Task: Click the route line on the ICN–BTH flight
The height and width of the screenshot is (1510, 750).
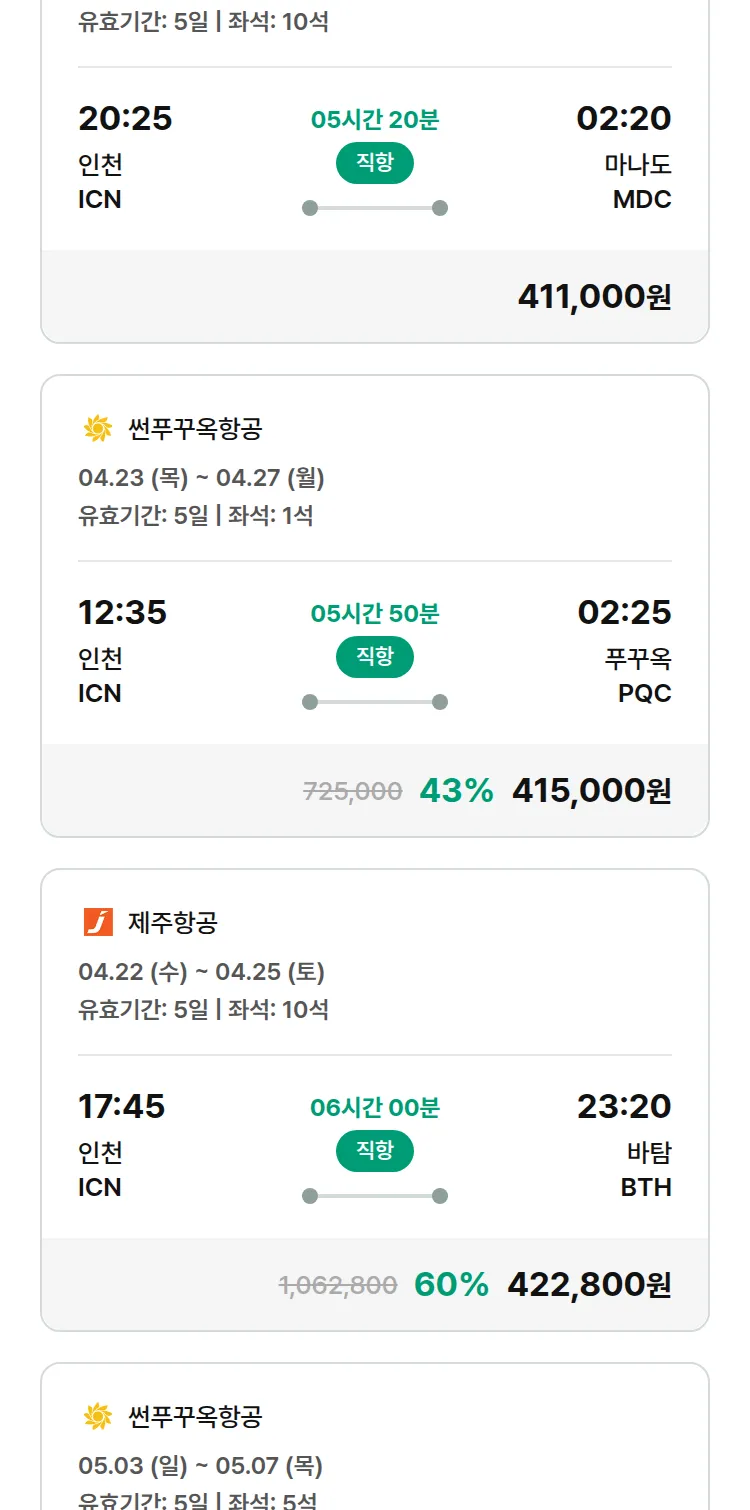Action: [375, 1196]
